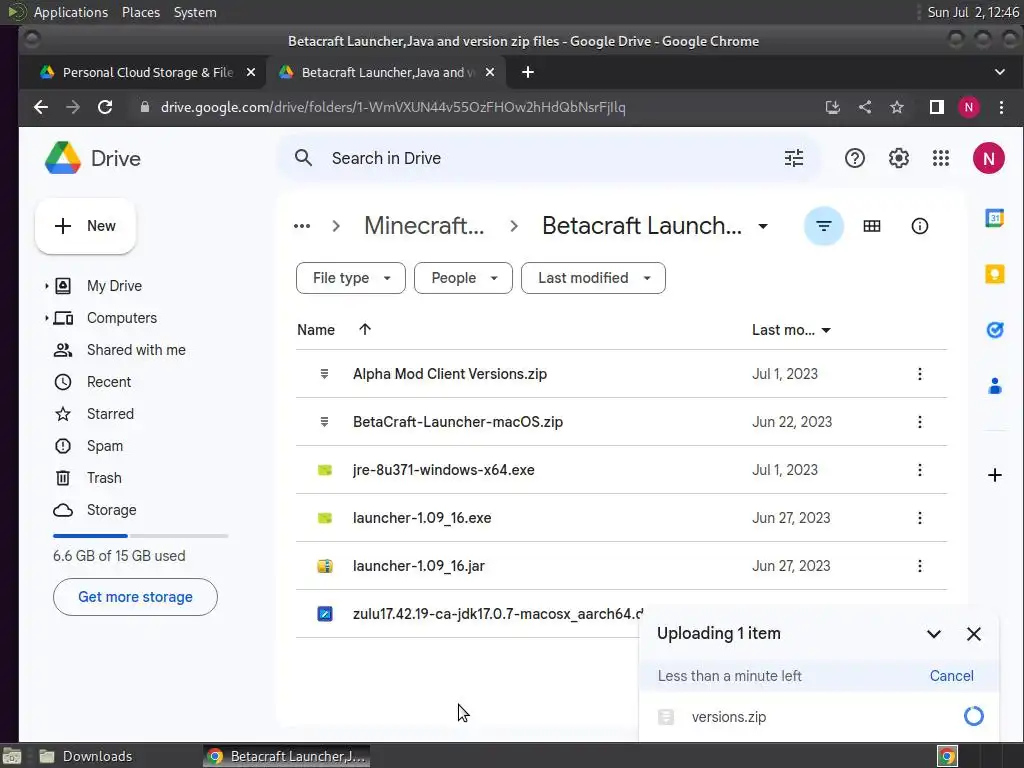Open Starred section
The height and width of the screenshot is (768, 1024).
click(x=110, y=414)
